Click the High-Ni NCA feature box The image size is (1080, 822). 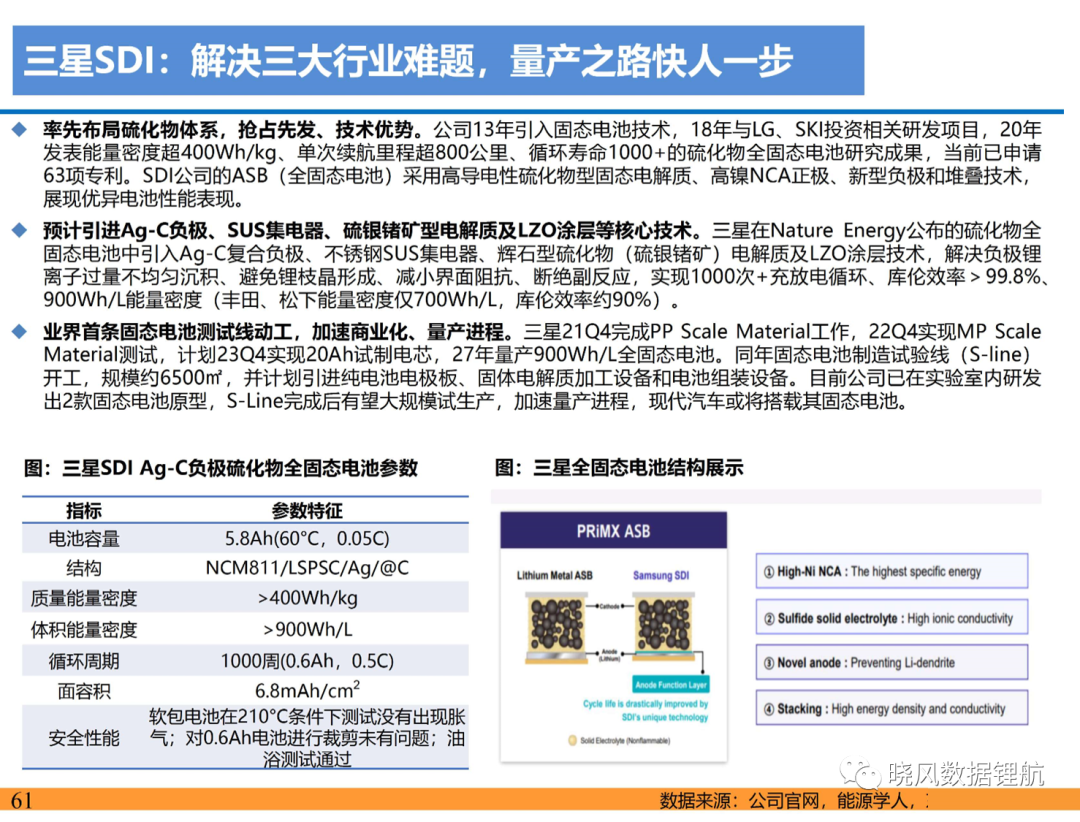[891, 571]
